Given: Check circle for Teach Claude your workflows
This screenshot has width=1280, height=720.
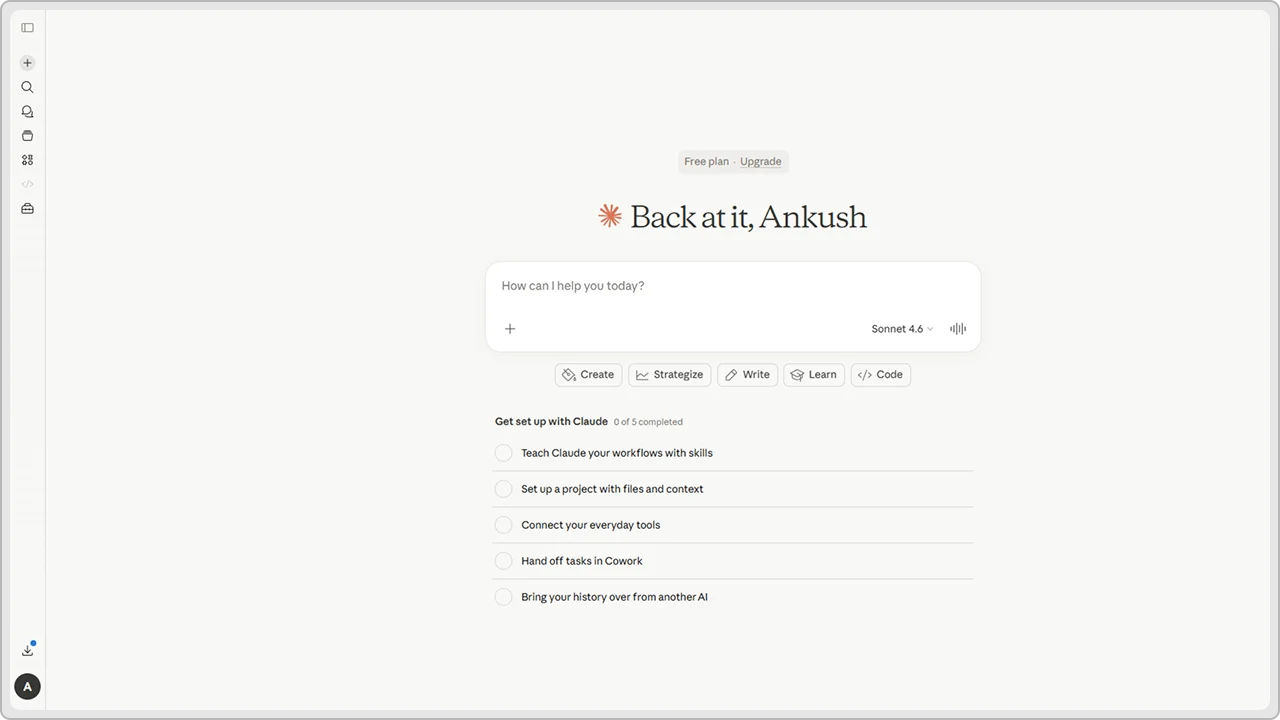Looking at the screenshot, I should (x=503, y=453).
